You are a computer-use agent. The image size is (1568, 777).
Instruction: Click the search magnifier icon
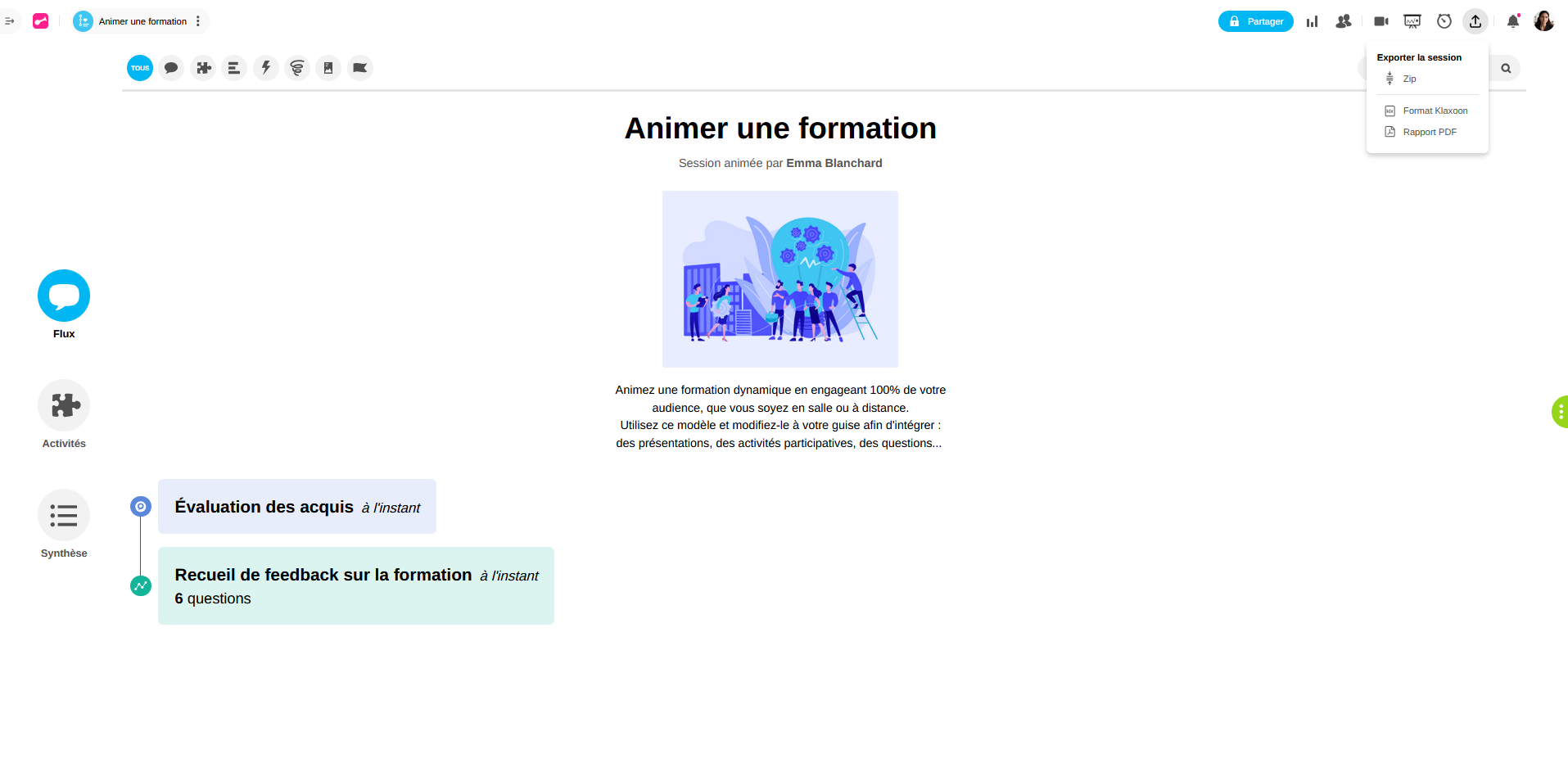1506,69
